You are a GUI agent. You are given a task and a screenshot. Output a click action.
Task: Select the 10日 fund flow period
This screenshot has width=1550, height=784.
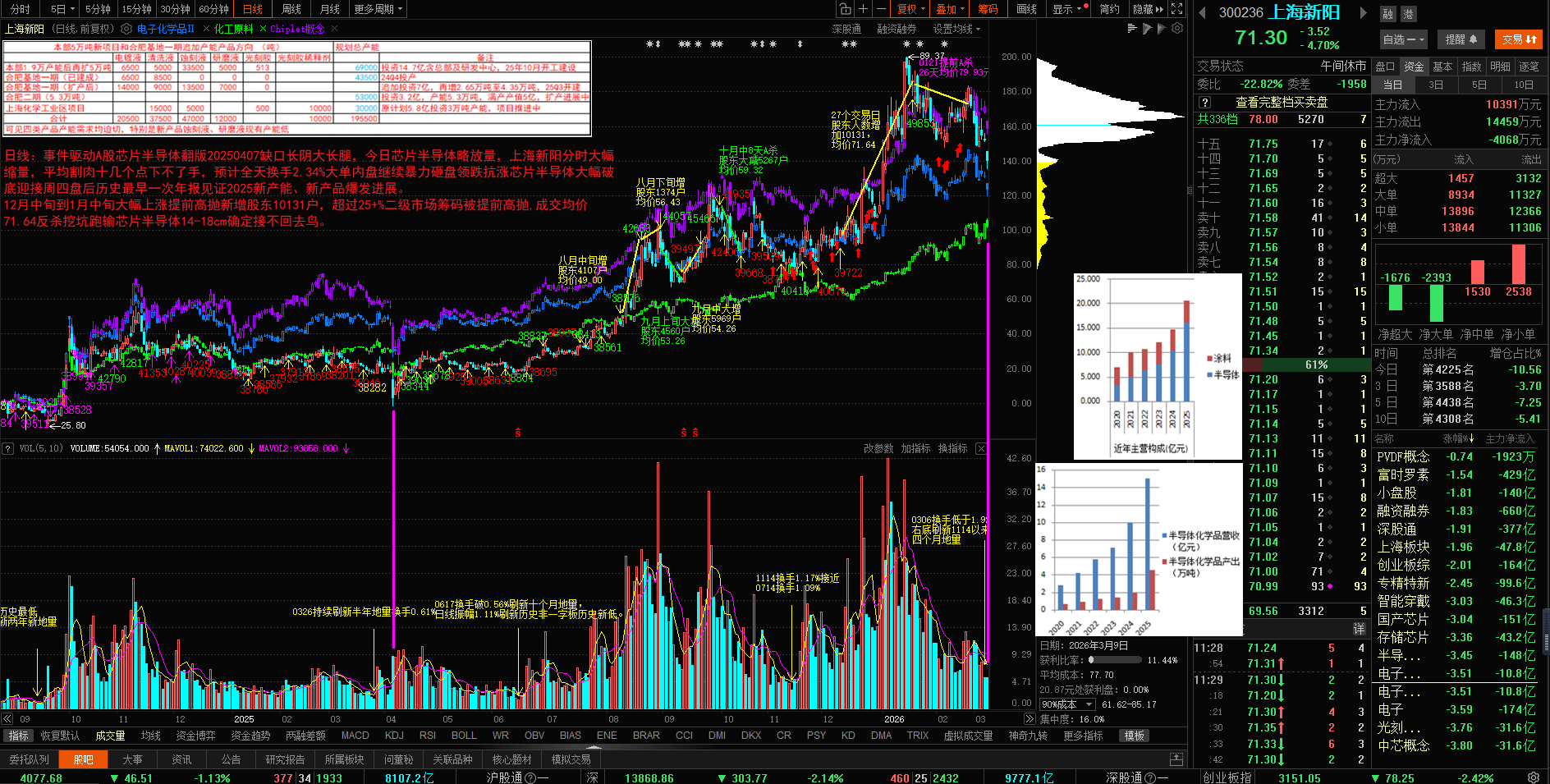tap(1523, 85)
